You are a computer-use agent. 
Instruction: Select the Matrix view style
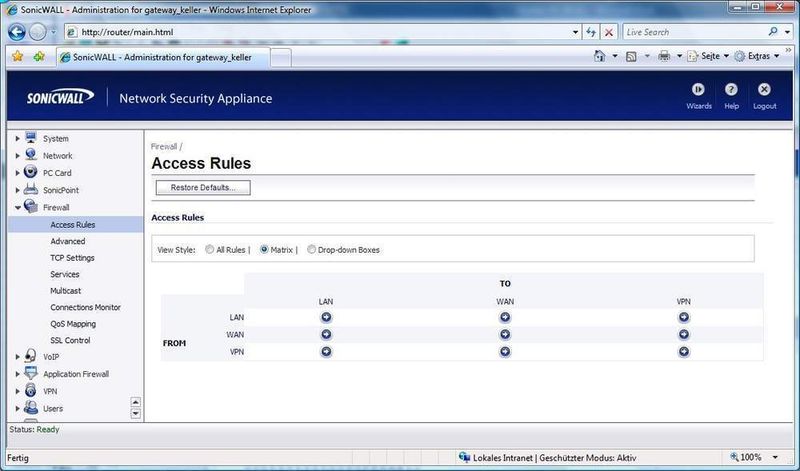264,250
